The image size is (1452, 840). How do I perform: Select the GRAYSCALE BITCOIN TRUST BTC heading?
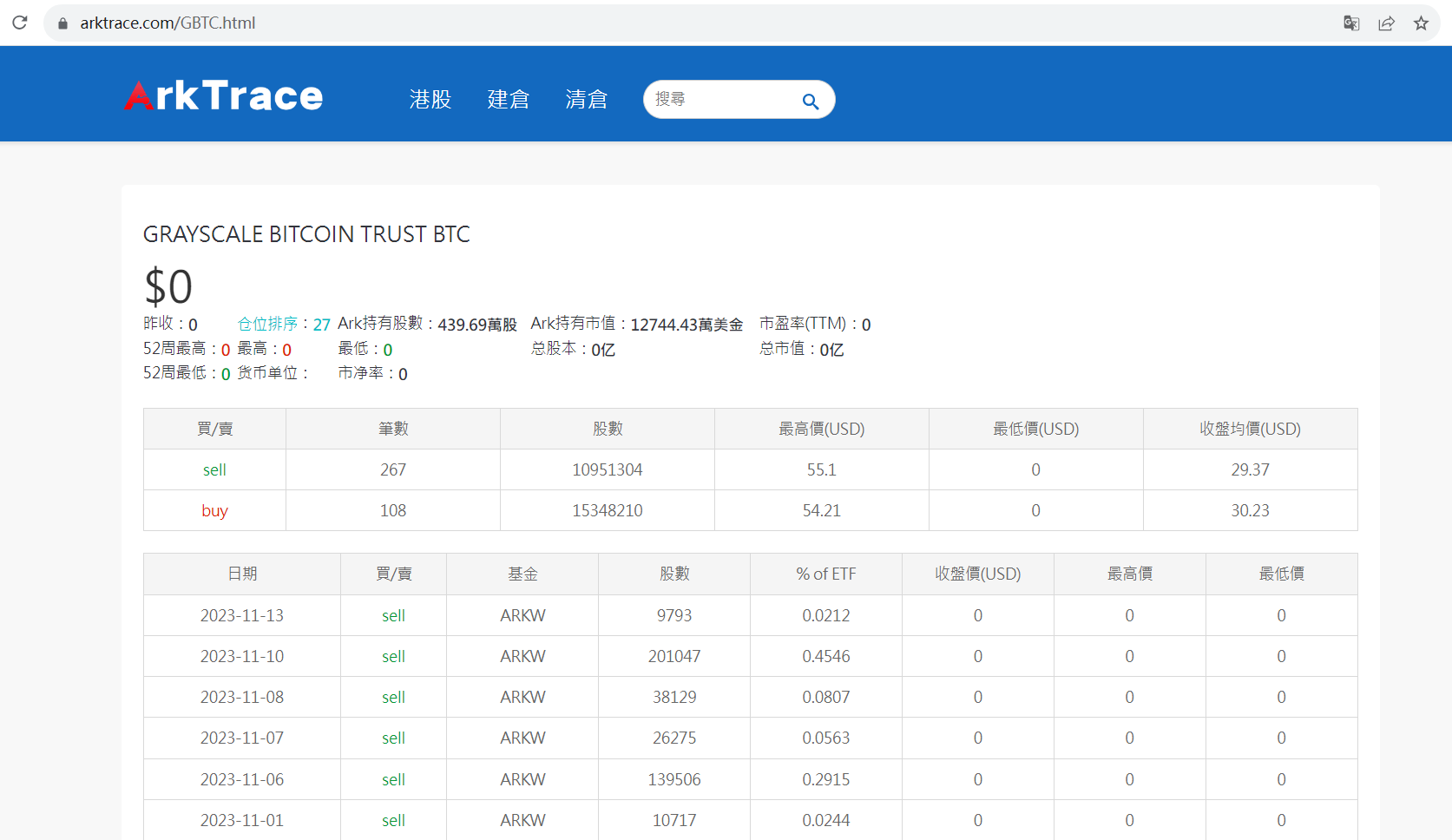[306, 234]
